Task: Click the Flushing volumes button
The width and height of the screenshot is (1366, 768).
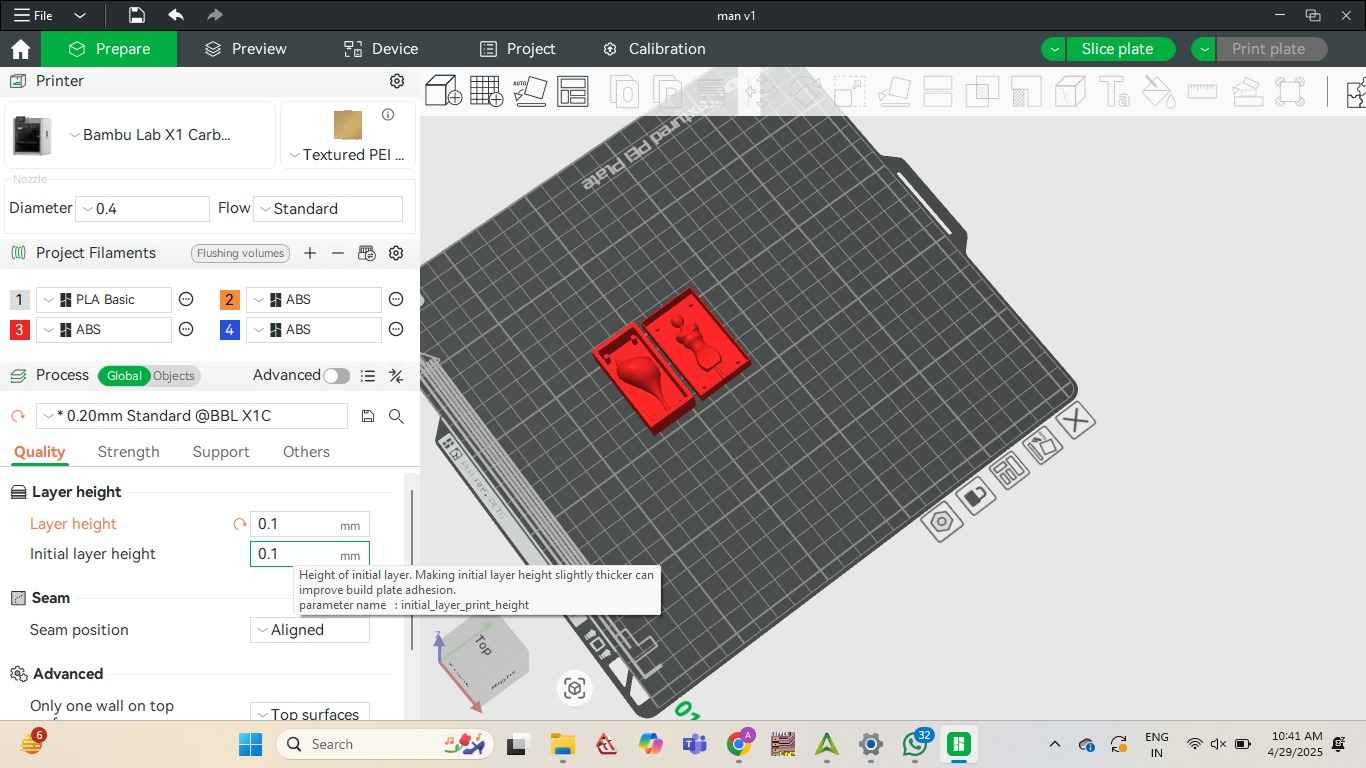Action: 240,253
